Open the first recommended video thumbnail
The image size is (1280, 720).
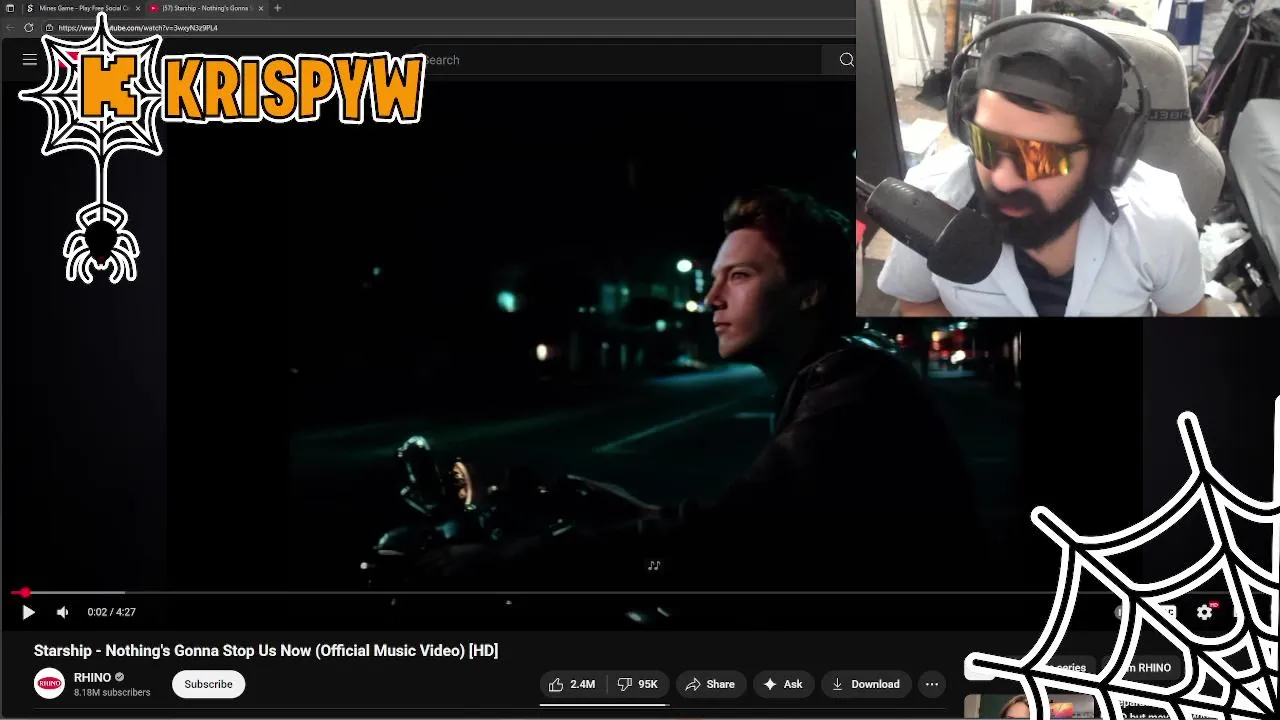point(1030,707)
